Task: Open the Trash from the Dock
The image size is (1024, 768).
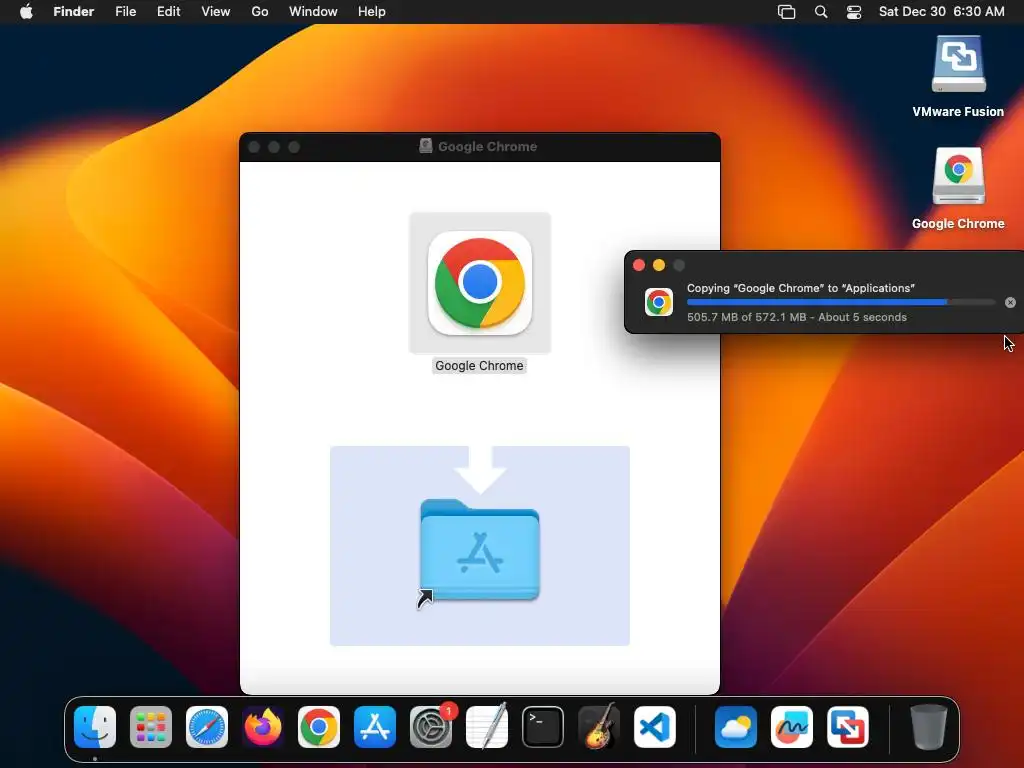Action: (x=929, y=727)
